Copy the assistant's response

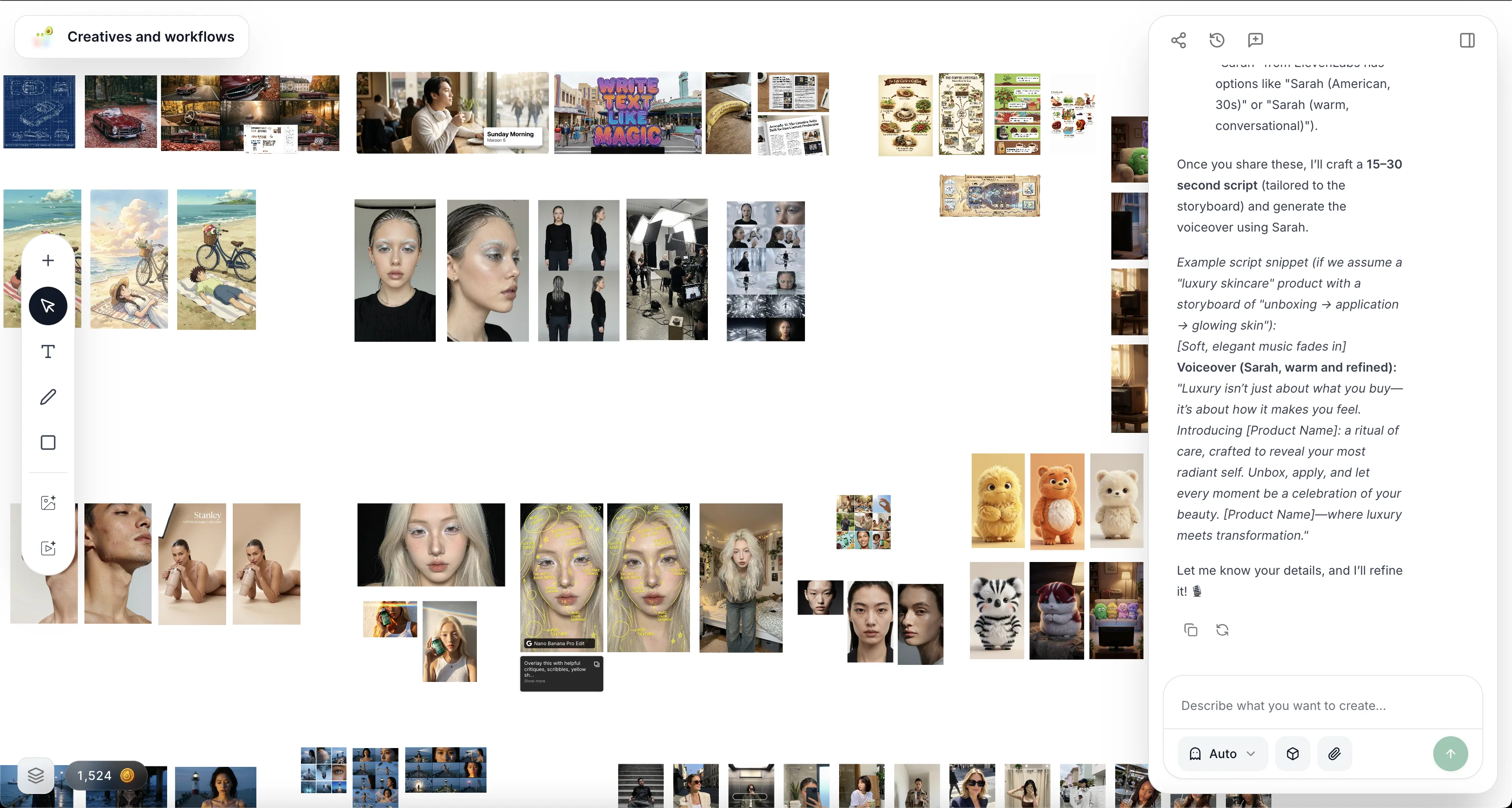[1190, 630]
